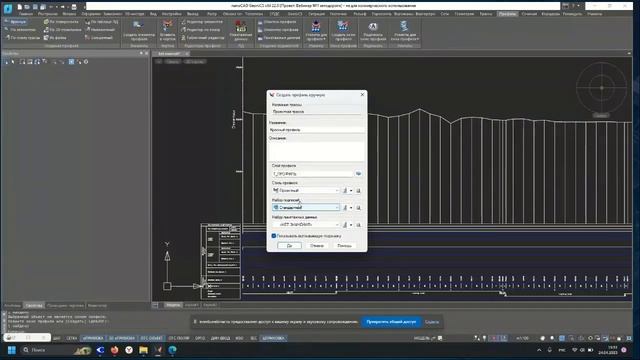The image size is (640, 360).
Task: Click Прекратить общий доступ button
Action: pyautogui.click(x=391, y=322)
